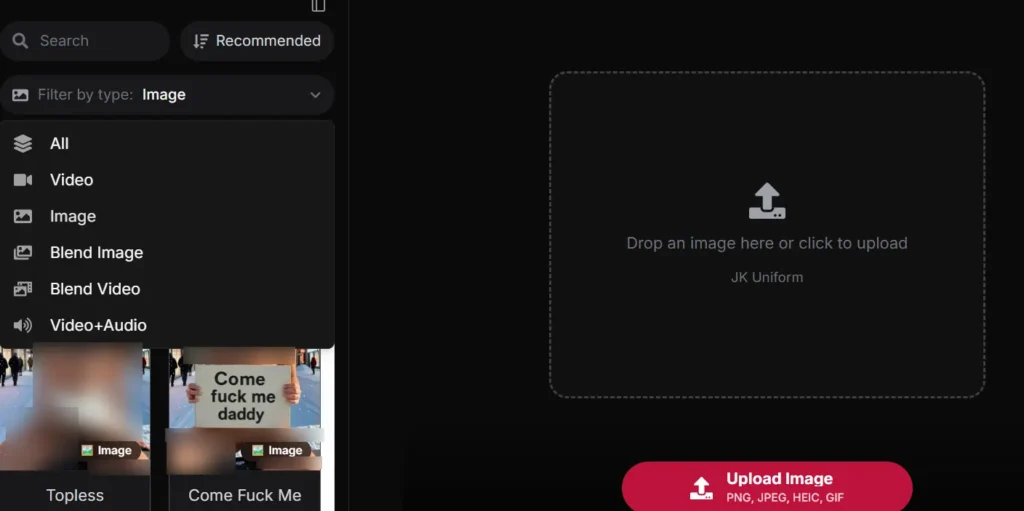Viewport: 1024px width, 511px height.
Task: Click the magnifier icon in Search
Action: click(x=20, y=41)
